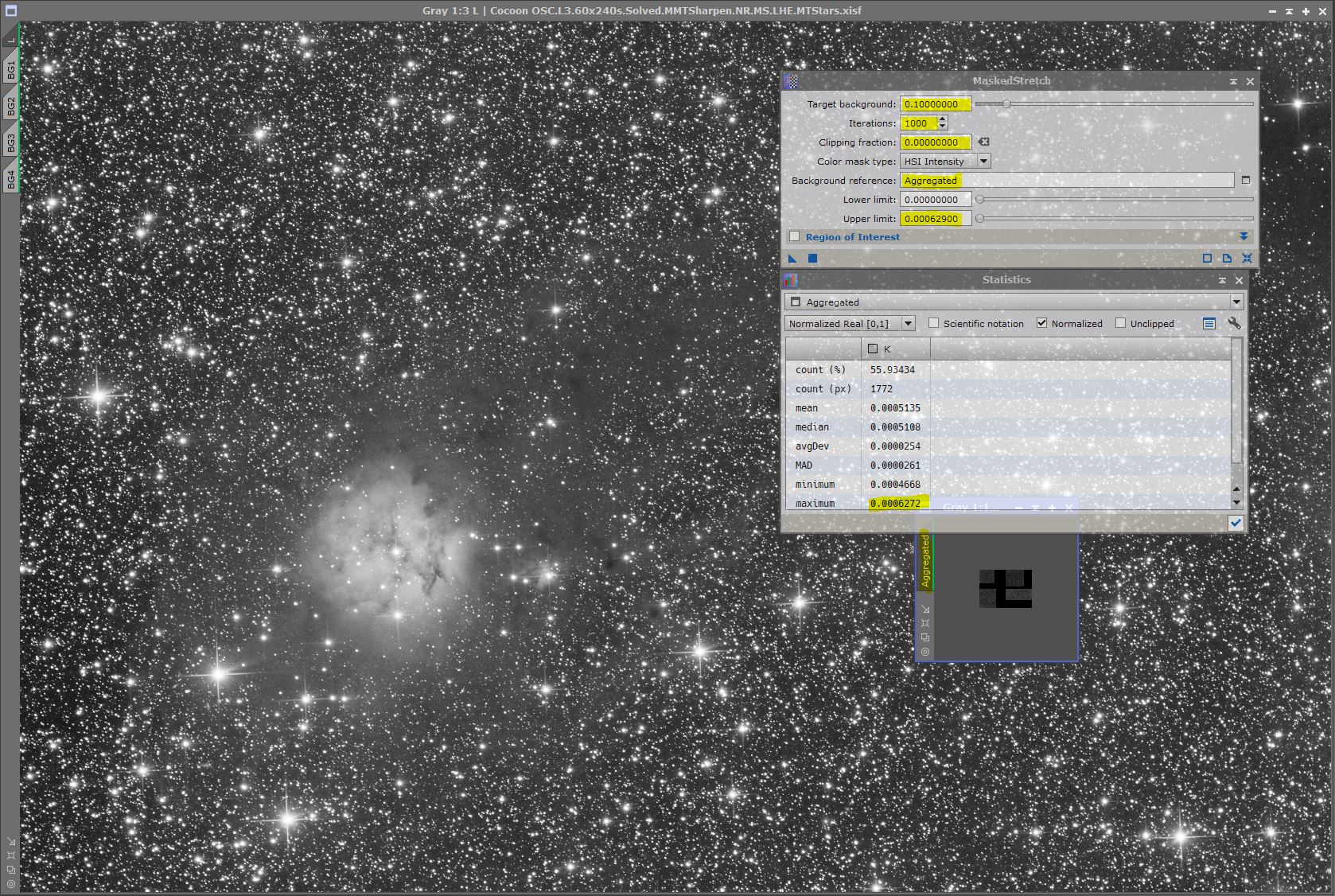
Task: Select the BG4 preview tab
Action: (x=11, y=179)
